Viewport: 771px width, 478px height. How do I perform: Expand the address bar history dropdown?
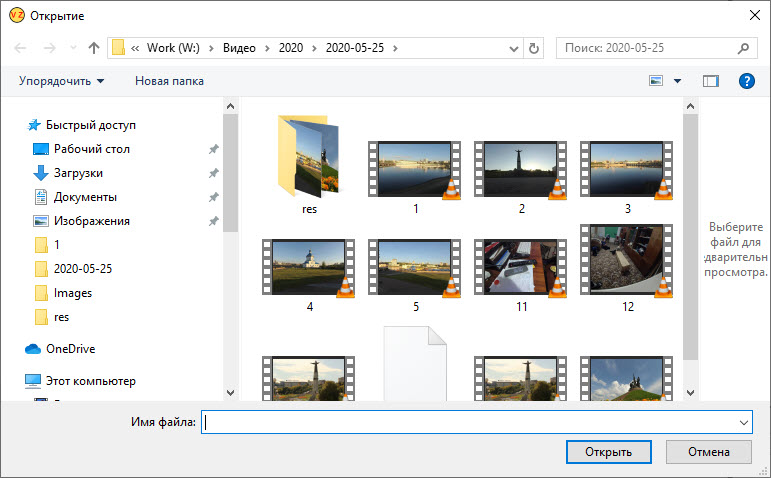[514, 48]
